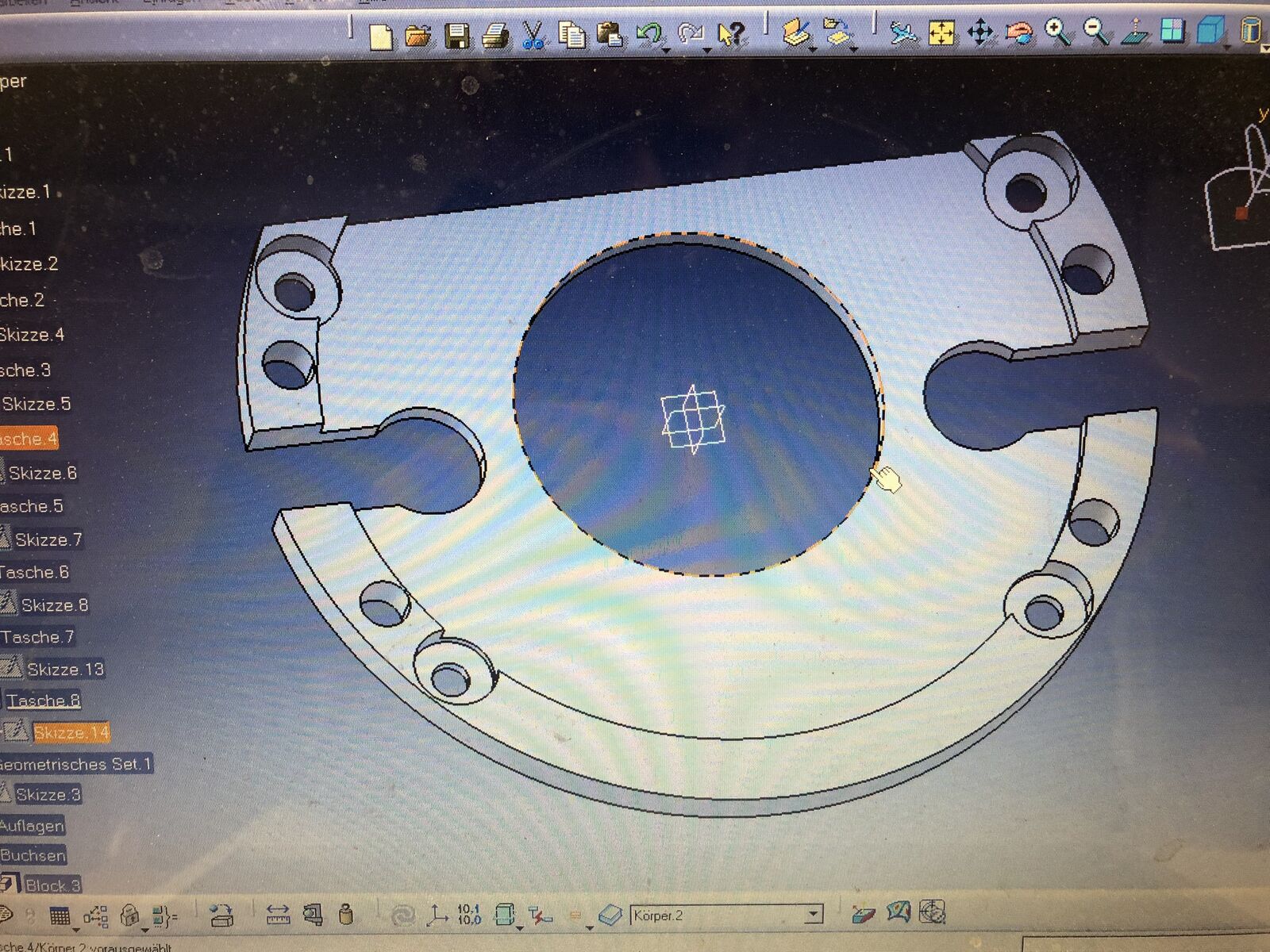This screenshot has width=1270, height=952.
Task: Click the New document icon
Action: tap(381, 36)
